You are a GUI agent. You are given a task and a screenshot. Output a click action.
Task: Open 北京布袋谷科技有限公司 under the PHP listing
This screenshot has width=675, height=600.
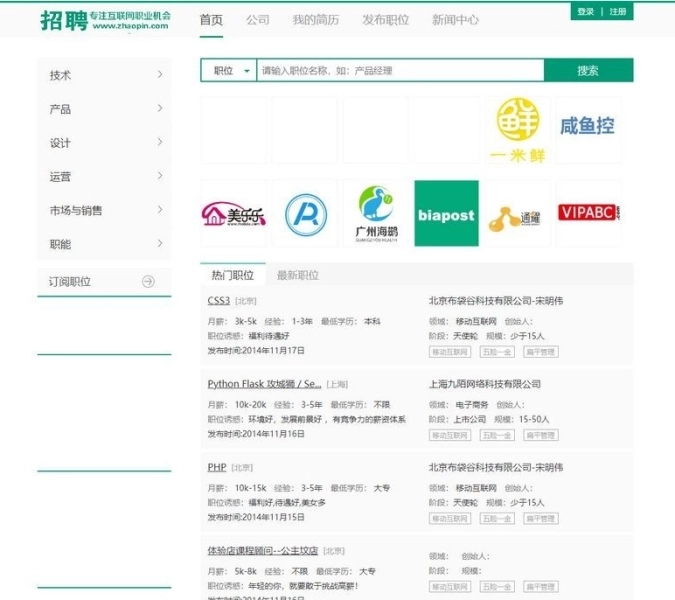pyautogui.click(x=496, y=467)
